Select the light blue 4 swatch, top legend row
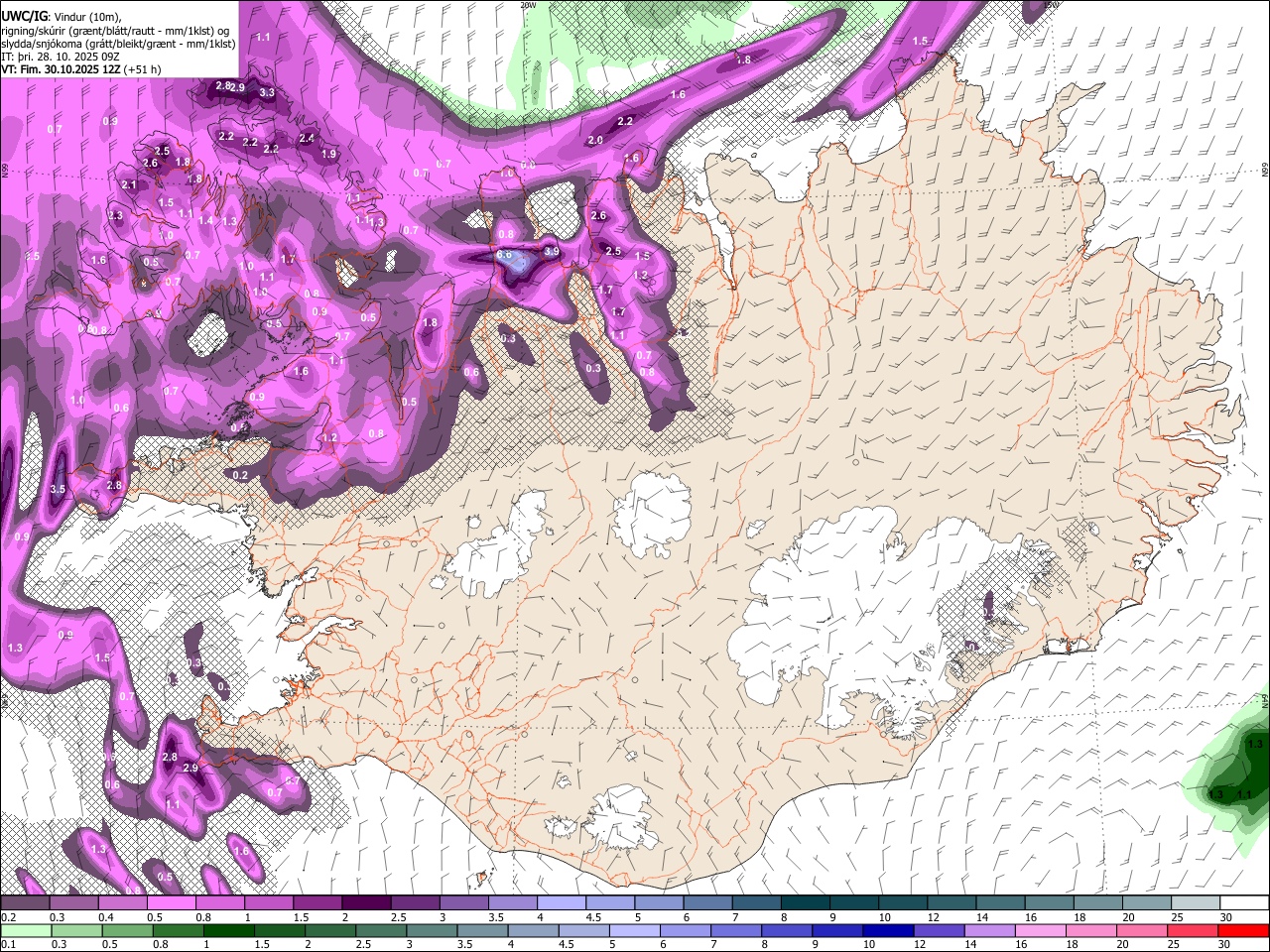The width and height of the screenshot is (1270, 952). pyautogui.click(x=561, y=903)
